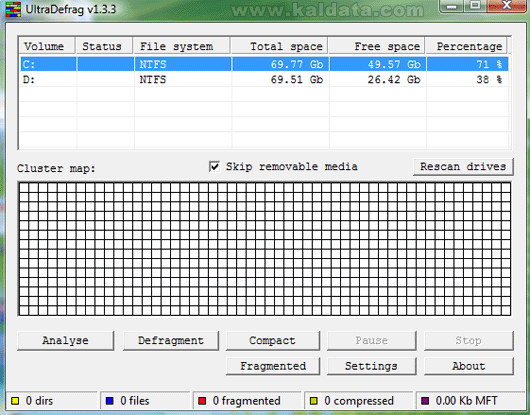Open the Settings dialog
The width and height of the screenshot is (530, 415).
tap(371, 366)
